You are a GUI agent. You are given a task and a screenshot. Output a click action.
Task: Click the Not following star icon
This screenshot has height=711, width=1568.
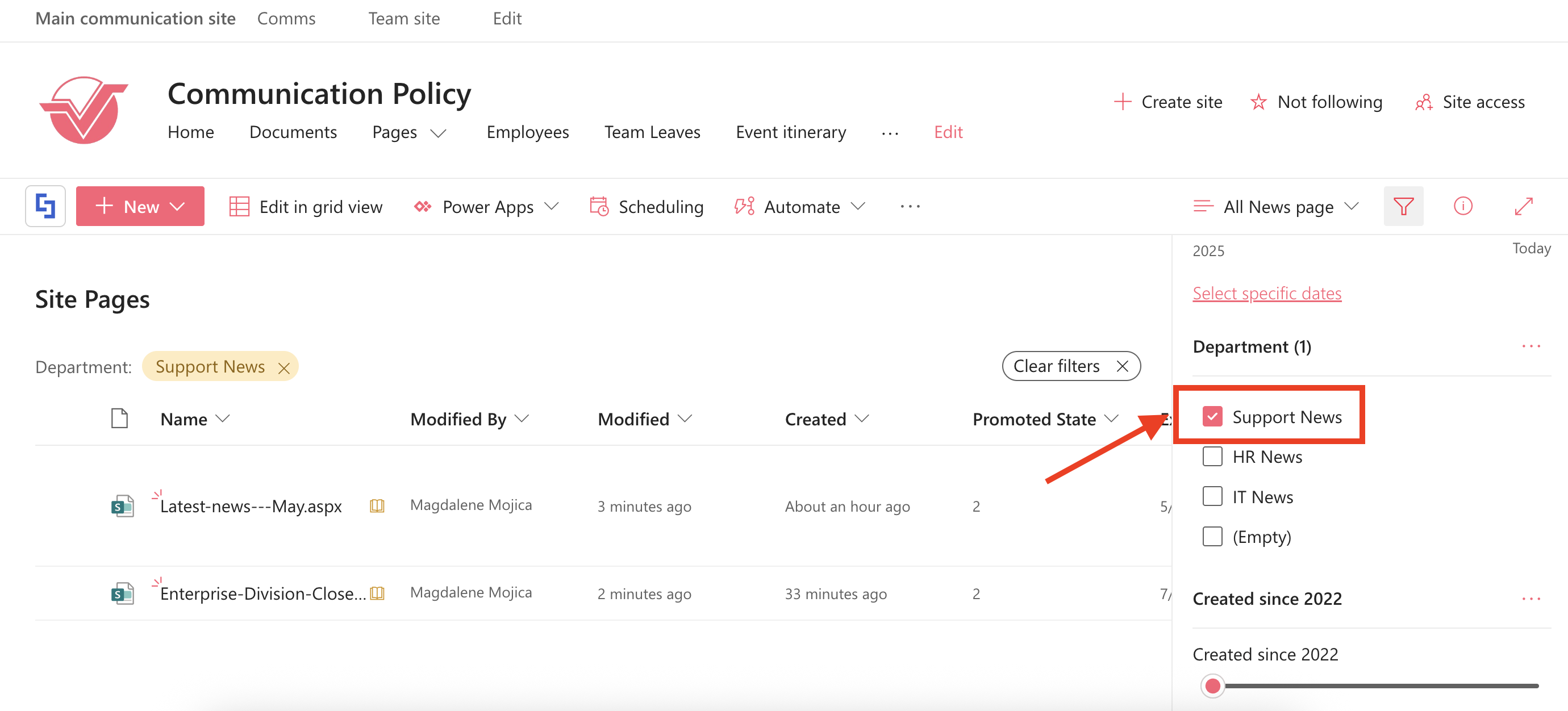(x=1258, y=102)
